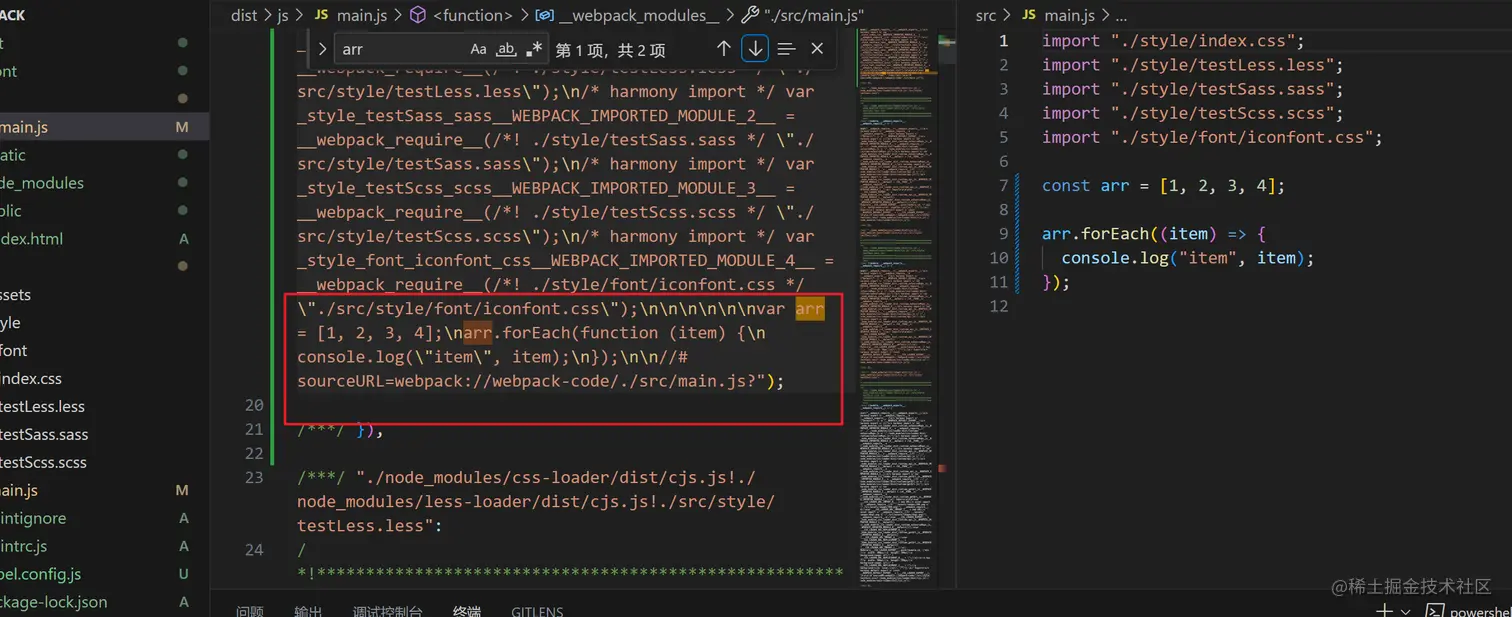1512x617 pixels.
Task: Go to next match arrow
Action: (x=755, y=48)
